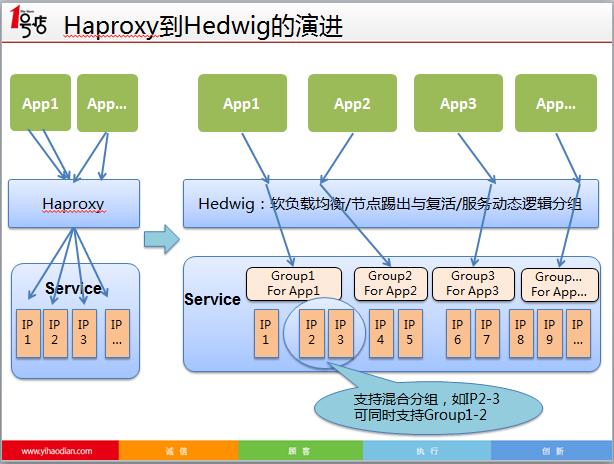Open the www.yihaodian.com footer link
Screen dimensions: 614x464
(57, 451)
